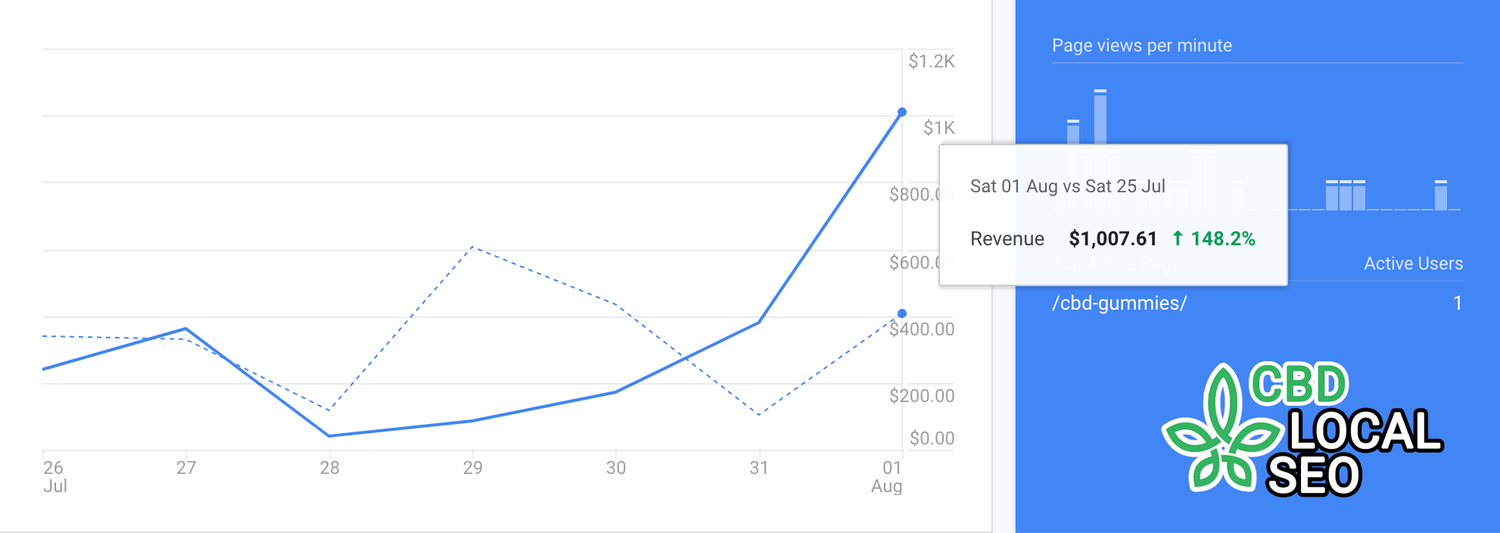The height and width of the screenshot is (533, 1500).
Task: Select the rightmost bar in page views chart
Action: 1441,195
